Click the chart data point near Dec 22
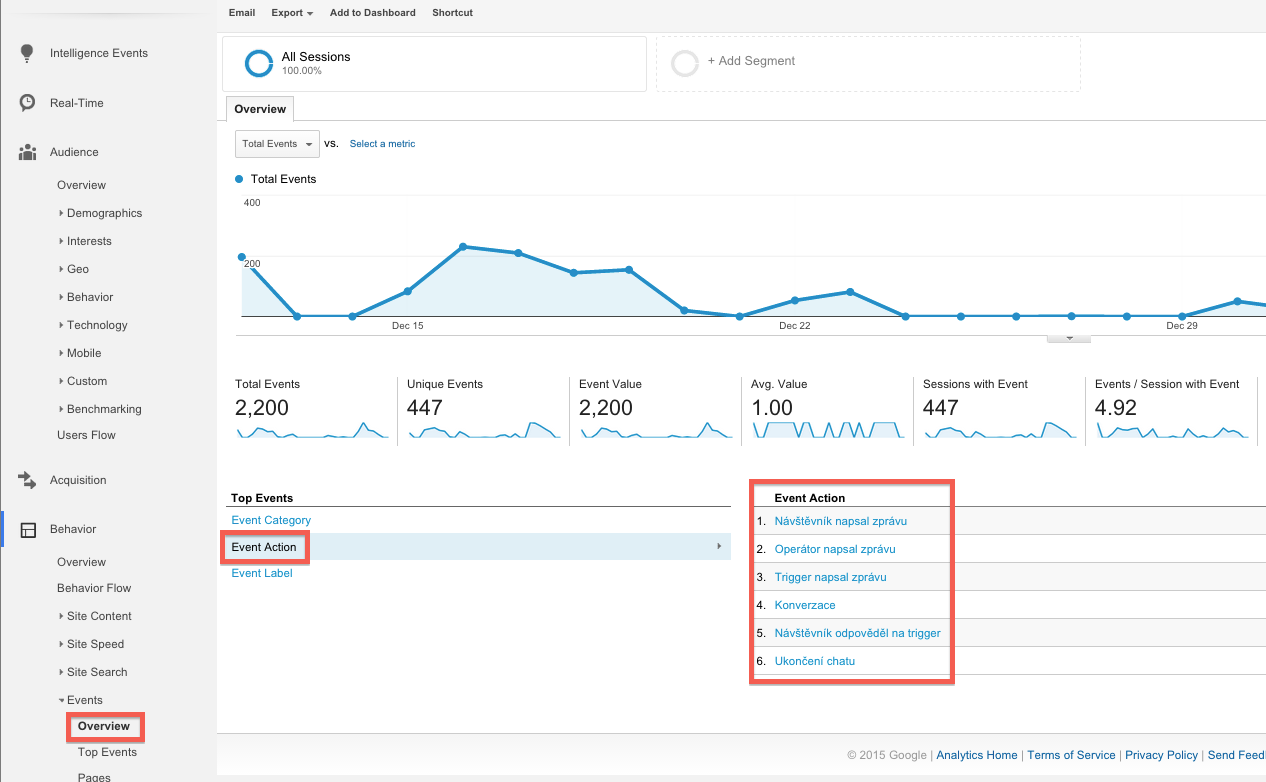This screenshot has height=782, width=1266. pyautogui.click(x=794, y=300)
